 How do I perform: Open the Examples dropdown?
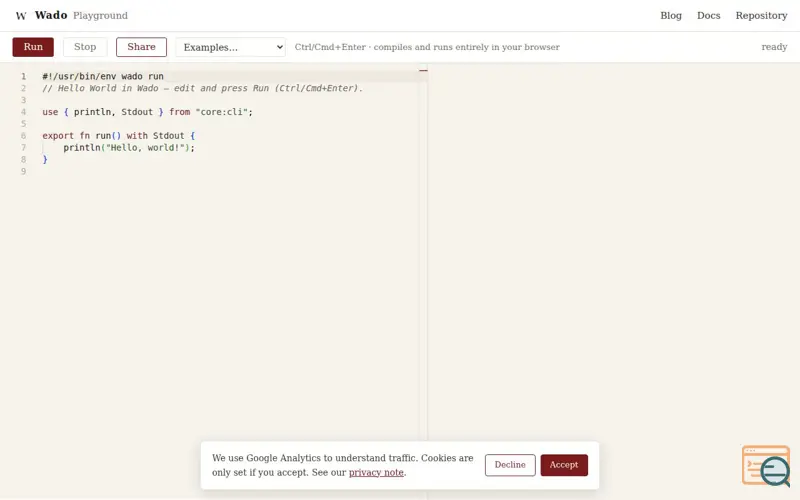[231, 47]
